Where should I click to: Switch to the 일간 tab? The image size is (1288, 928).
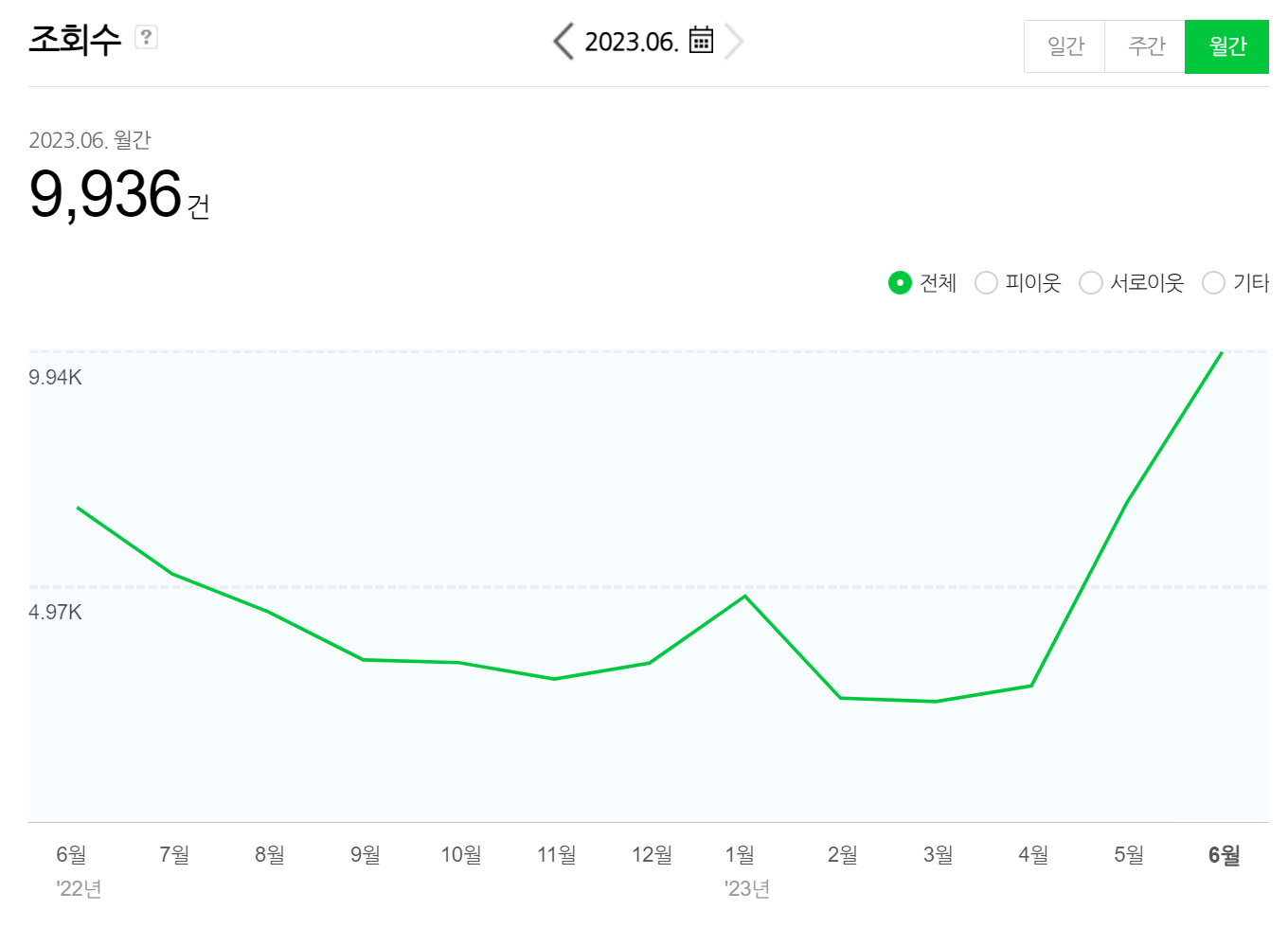click(1065, 46)
